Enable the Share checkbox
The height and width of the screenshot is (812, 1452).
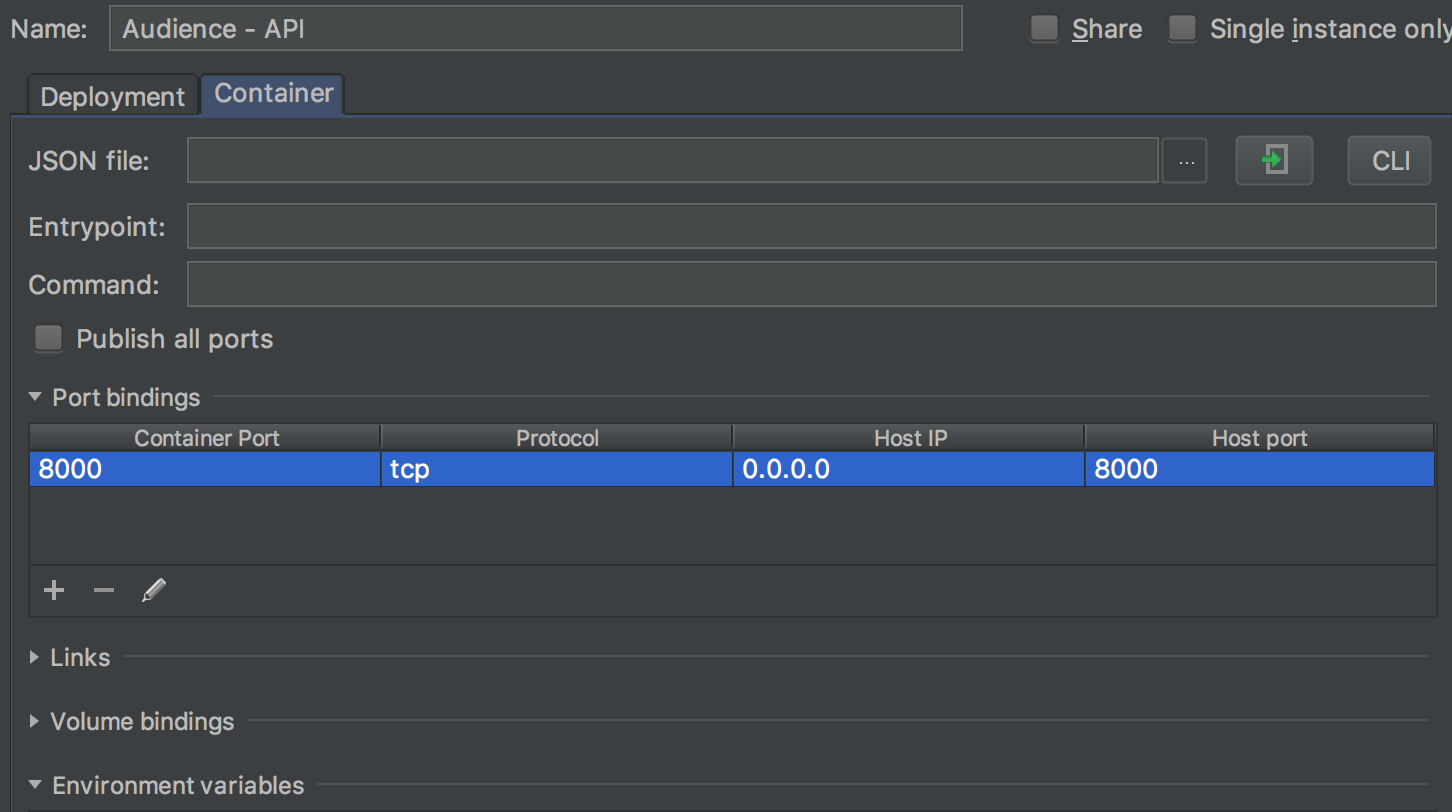(1045, 29)
